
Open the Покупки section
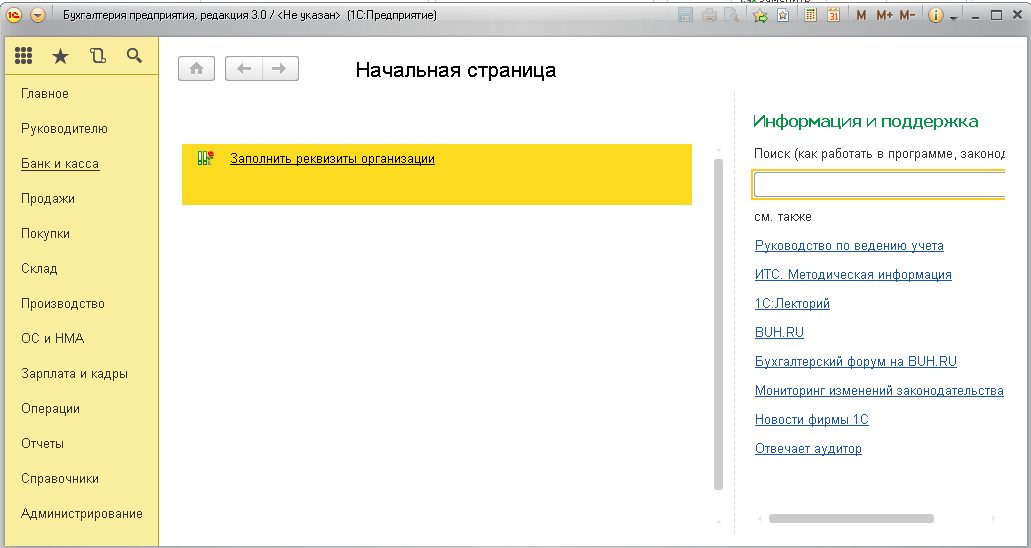pyautogui.click(x=45, y=234)
